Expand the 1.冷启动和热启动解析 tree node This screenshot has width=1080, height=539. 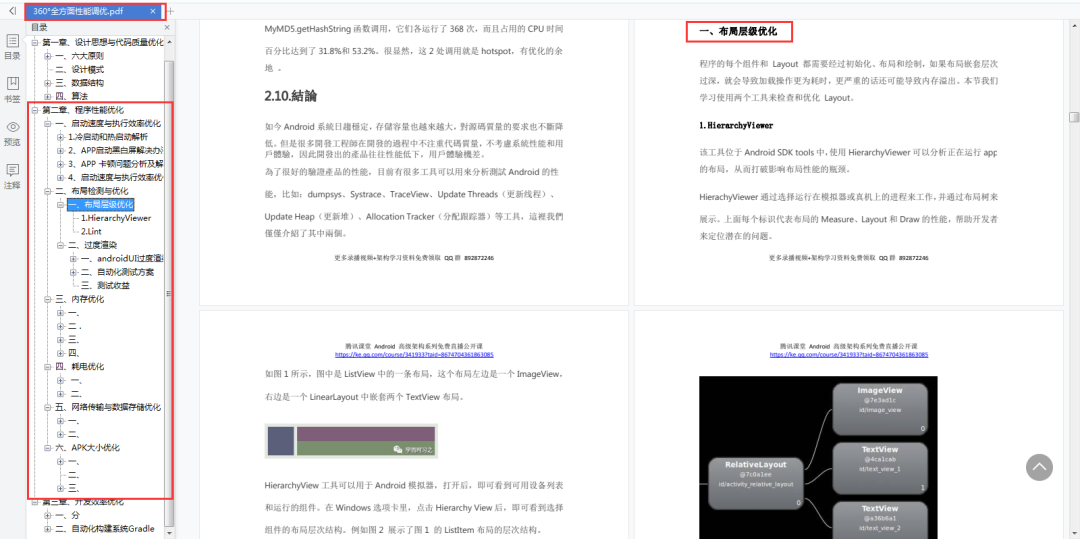point(61,137)
